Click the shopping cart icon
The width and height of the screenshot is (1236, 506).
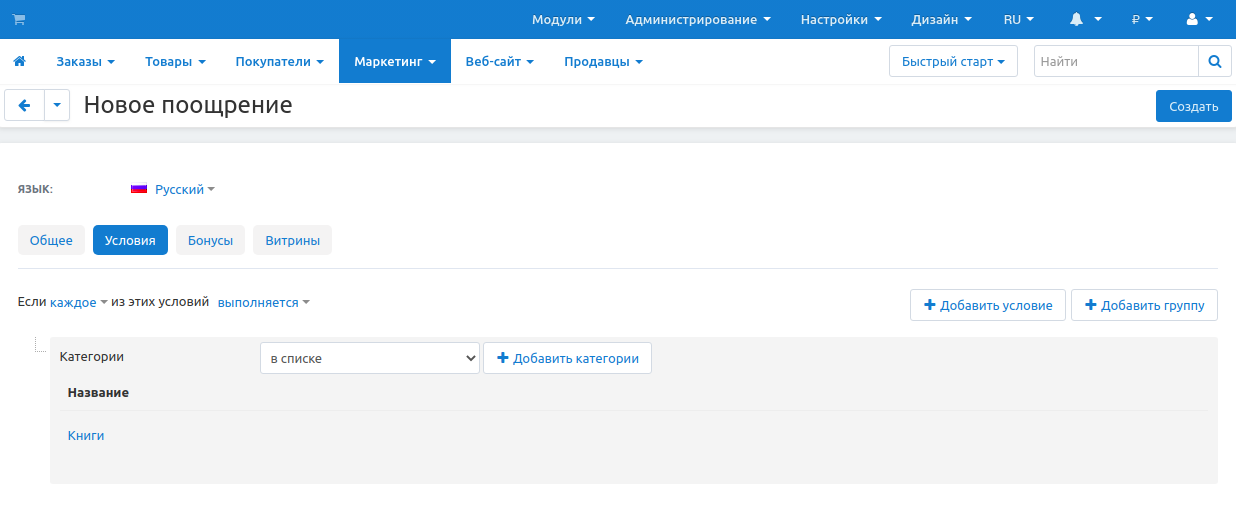coord(18,20)
